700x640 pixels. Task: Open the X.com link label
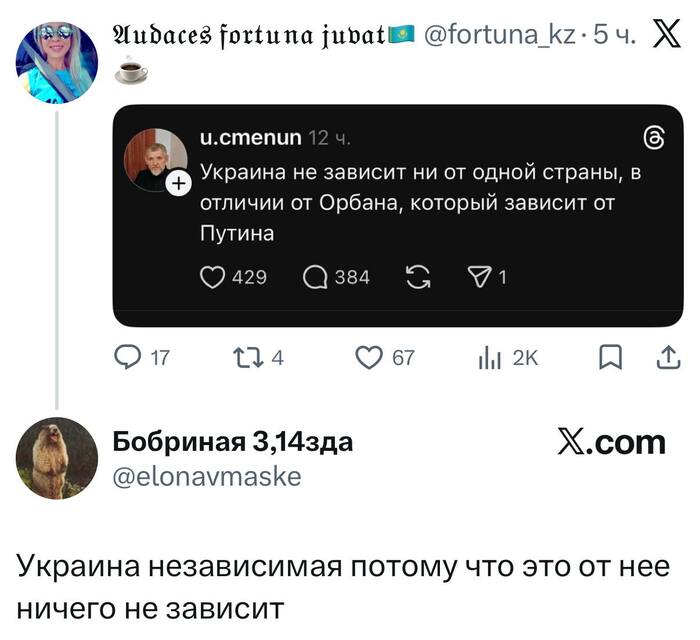(610, 443)
